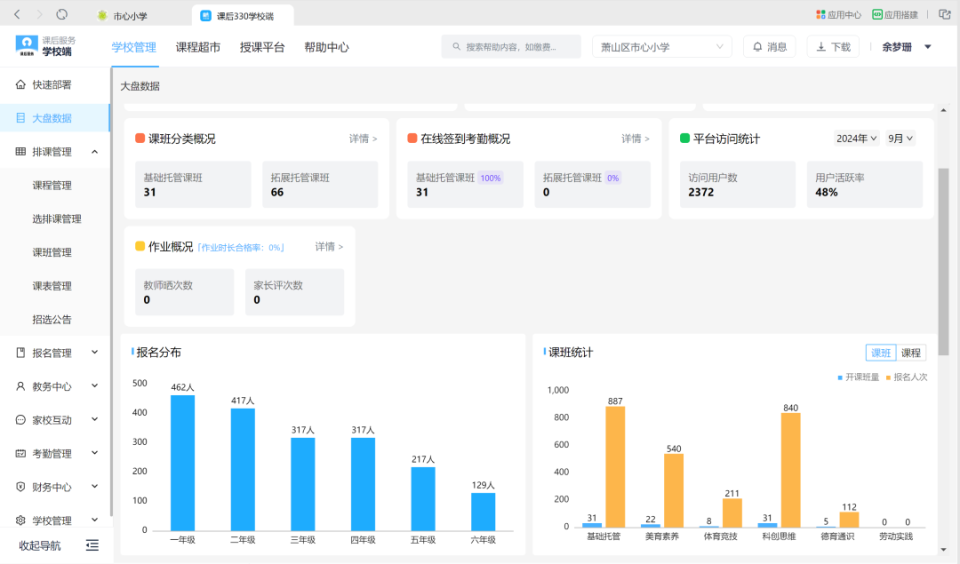Click the 收起导航 button

pos(57,545)
